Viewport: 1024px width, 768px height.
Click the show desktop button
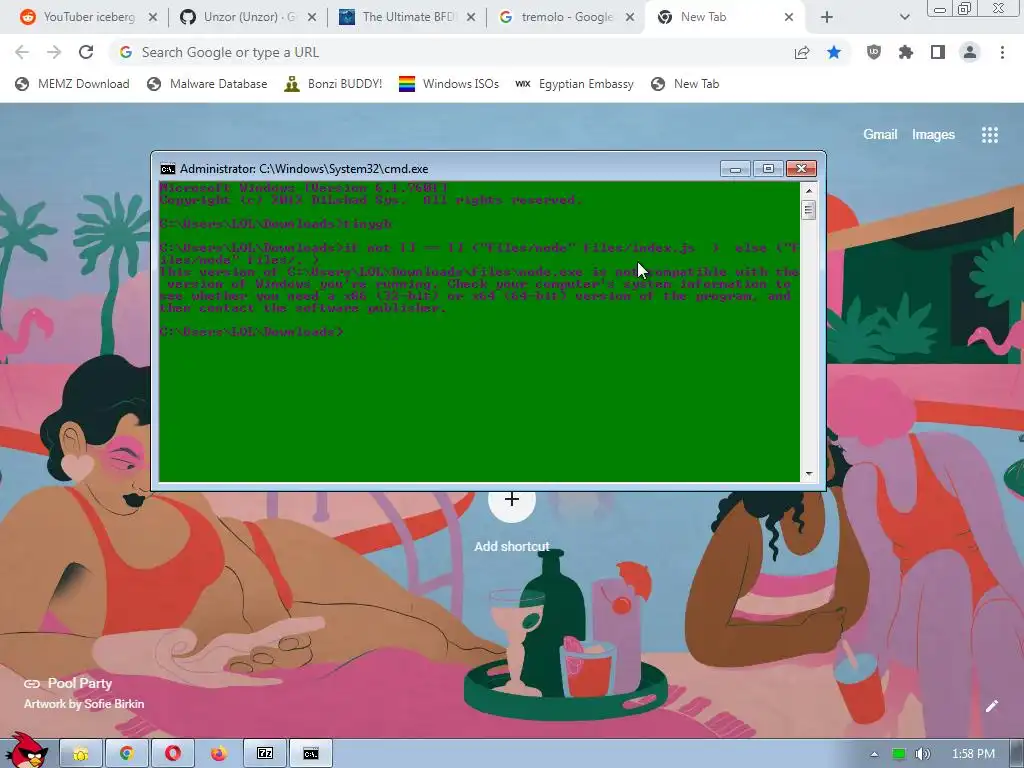(x=1017, y=754)
